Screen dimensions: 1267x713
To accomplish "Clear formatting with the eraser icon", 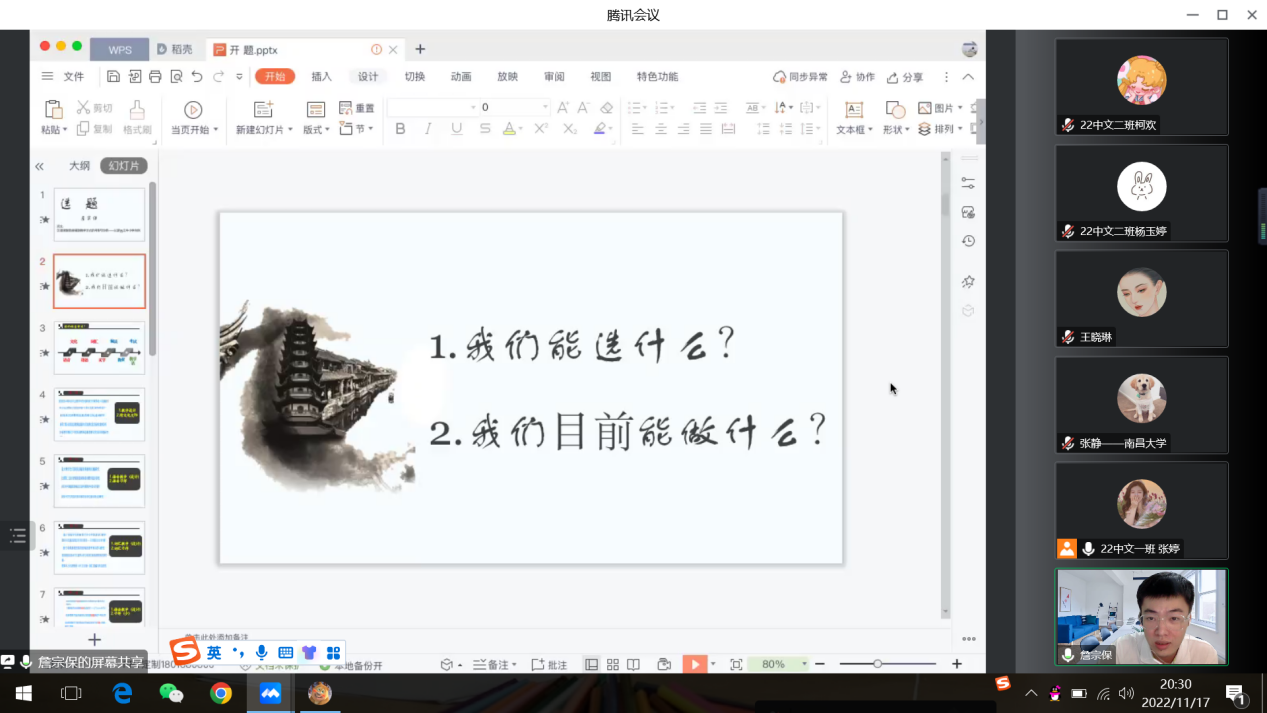I will 606,108.
